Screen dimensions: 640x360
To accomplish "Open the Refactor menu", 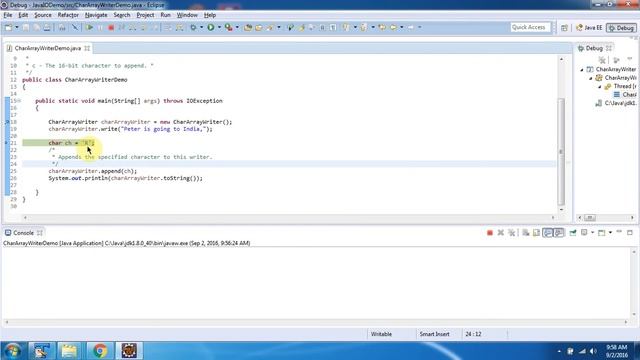I will [x=68, y=15].
